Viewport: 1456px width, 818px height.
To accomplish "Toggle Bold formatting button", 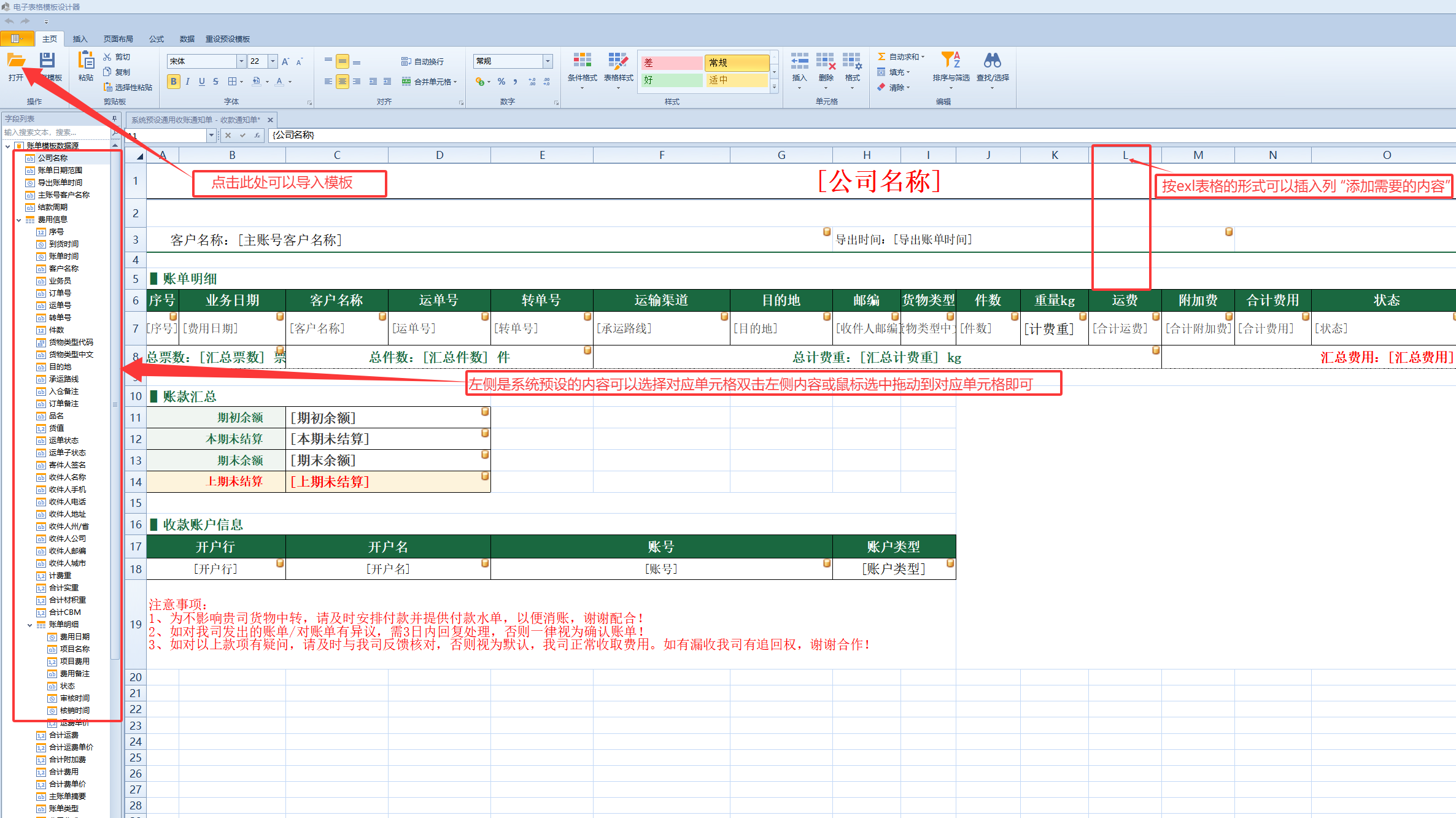I will [x=174, y=81].
